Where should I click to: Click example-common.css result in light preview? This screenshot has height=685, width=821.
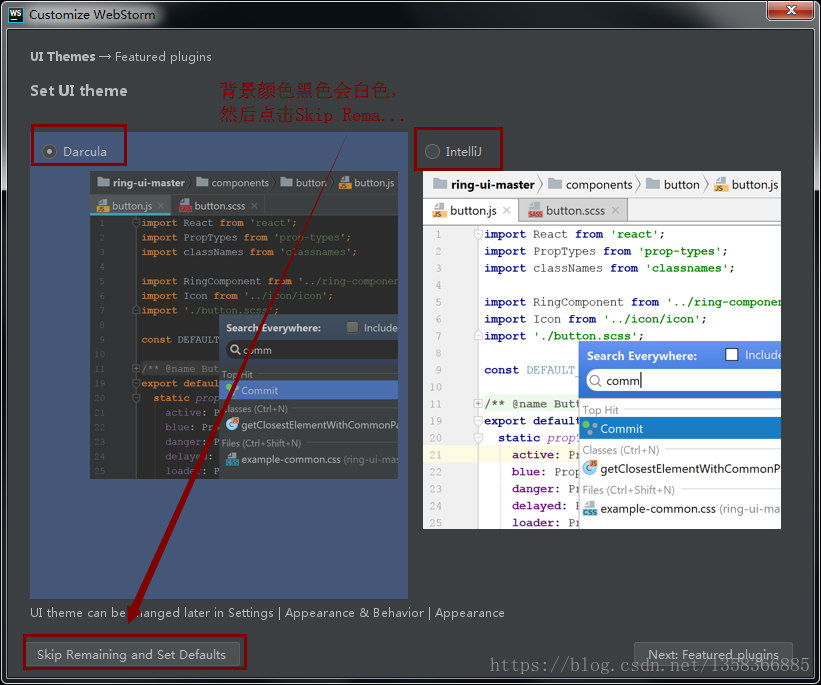tap(680, 509)
